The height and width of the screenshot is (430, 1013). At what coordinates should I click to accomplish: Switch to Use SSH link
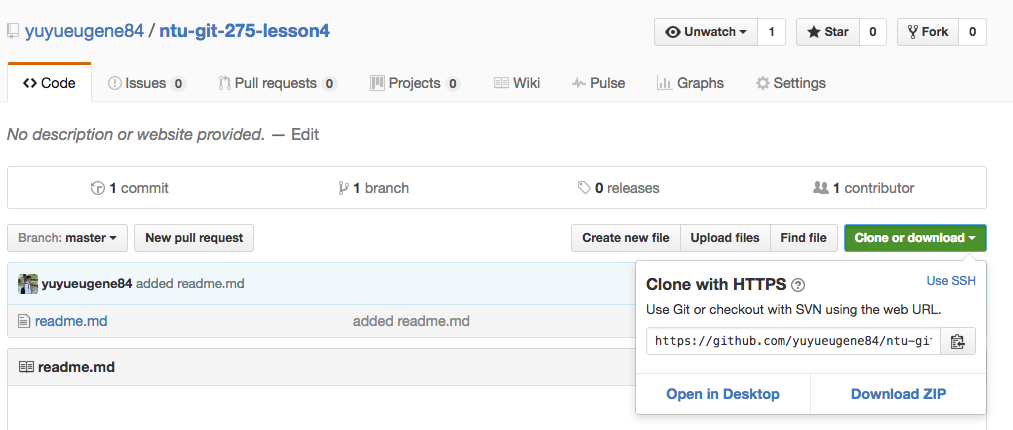tap(951, 281)
